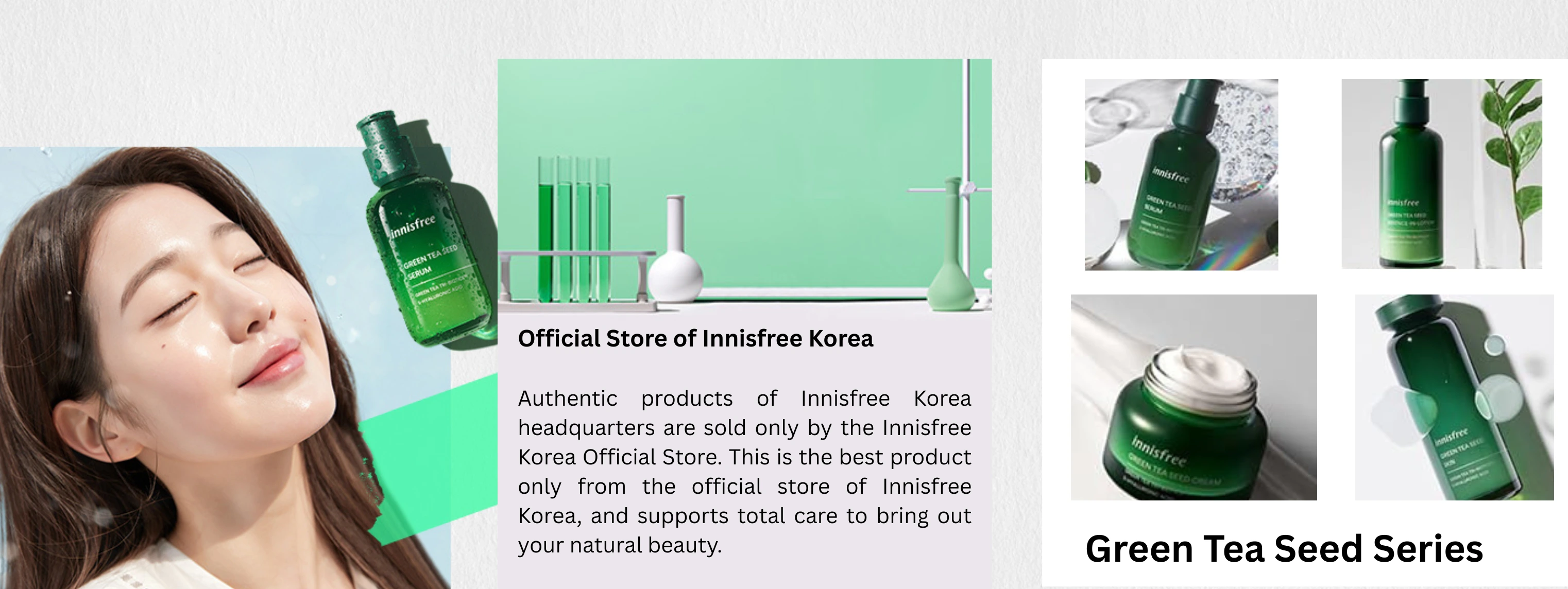The image size is (1568, 589).
Task: Click the Authentic products description paragraph
Action: (744, 472)
